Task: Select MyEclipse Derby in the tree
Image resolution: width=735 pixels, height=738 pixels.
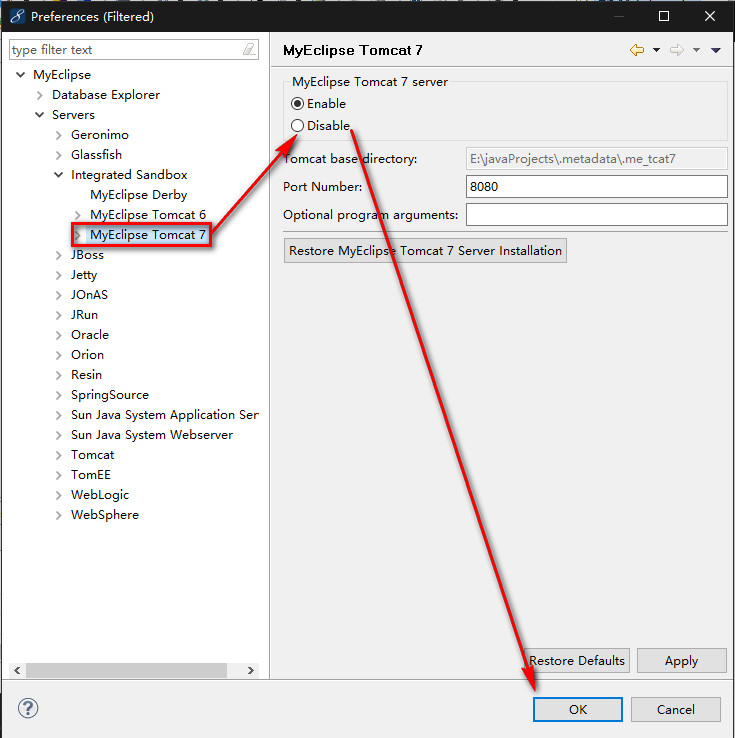Action: point(138,194)
